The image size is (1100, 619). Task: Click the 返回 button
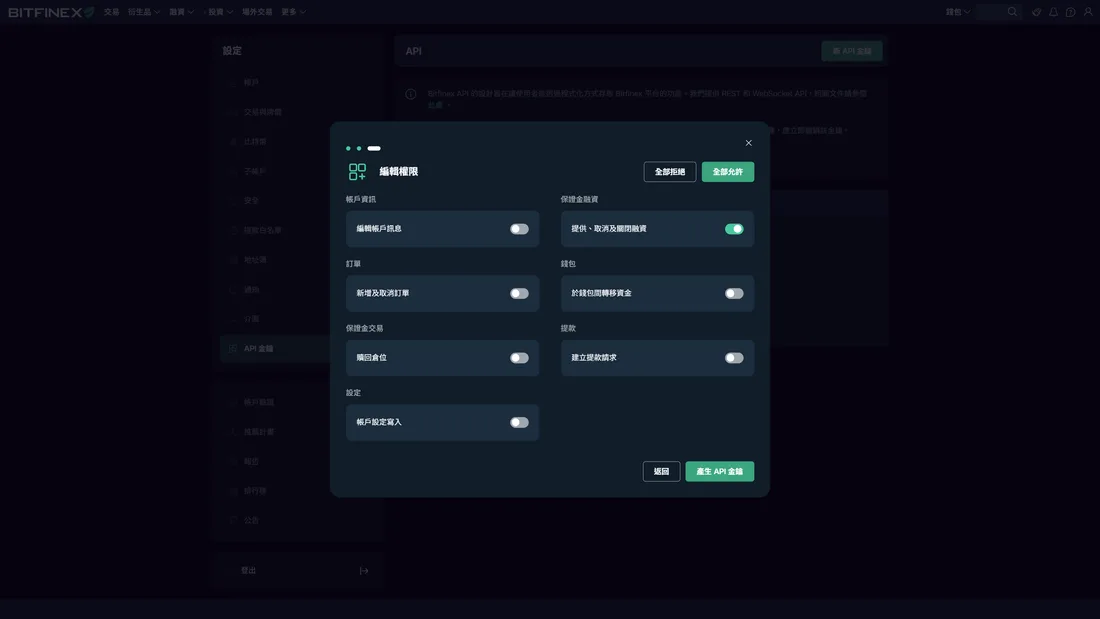pyautogui.click(x=662, y=472)
